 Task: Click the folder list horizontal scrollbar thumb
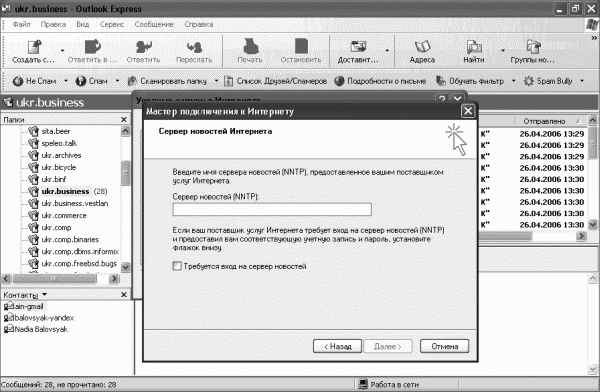(54, 279)
